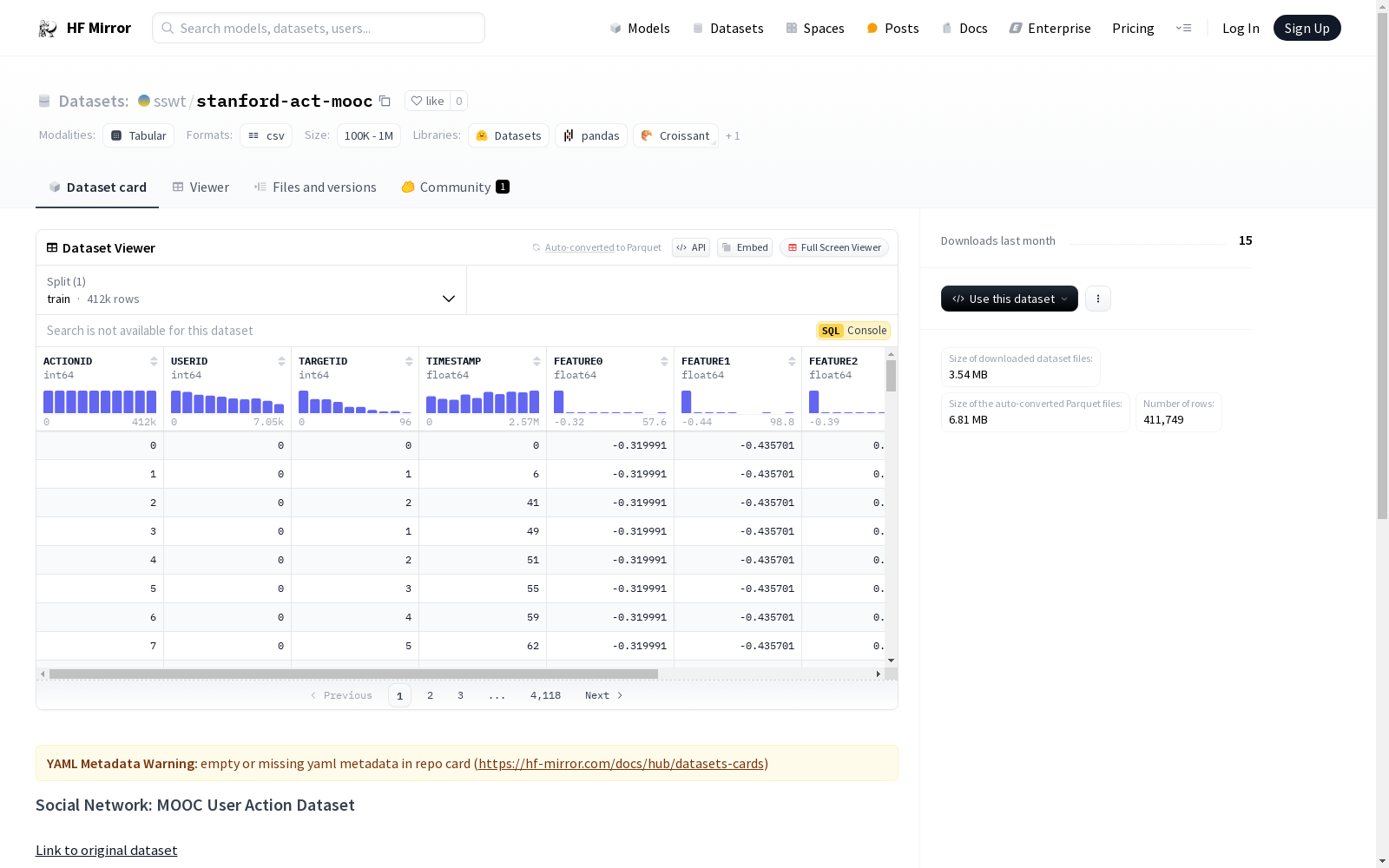This screenshot has height=868, width=1389.
Task: Click the Previous pagination link
Action: [341, 695]
